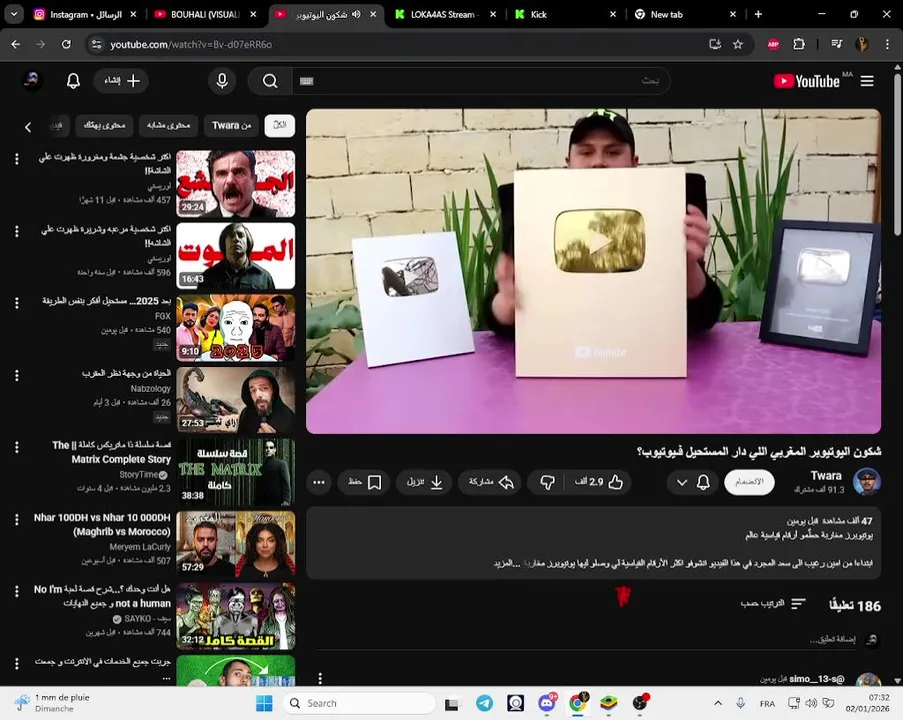Viewport: 903px width, 720px height.
Task: Open the AdBlock Plus extension icon
Action: pos(773,44)
